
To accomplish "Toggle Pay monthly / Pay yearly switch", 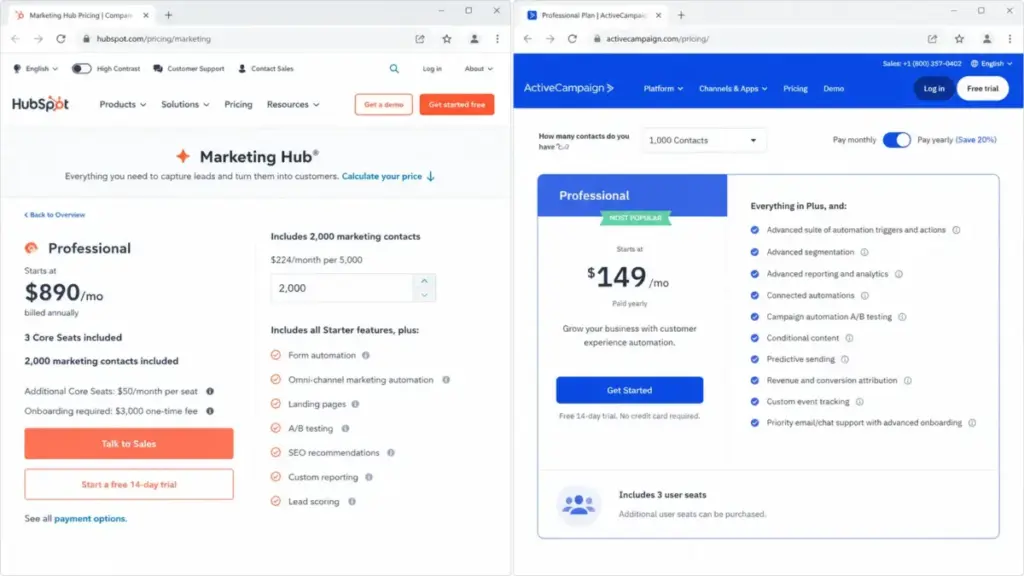I will tap(896, 140).
